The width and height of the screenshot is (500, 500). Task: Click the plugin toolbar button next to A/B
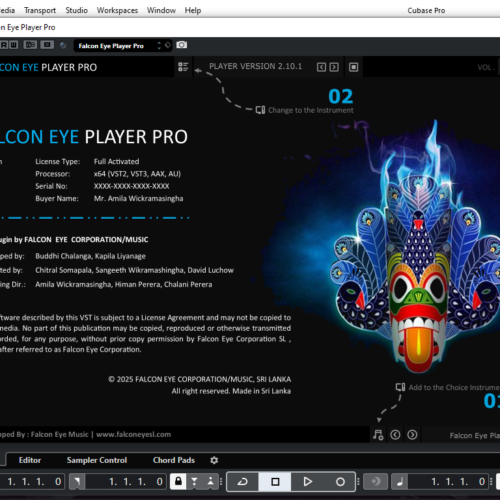coord(47,45)
